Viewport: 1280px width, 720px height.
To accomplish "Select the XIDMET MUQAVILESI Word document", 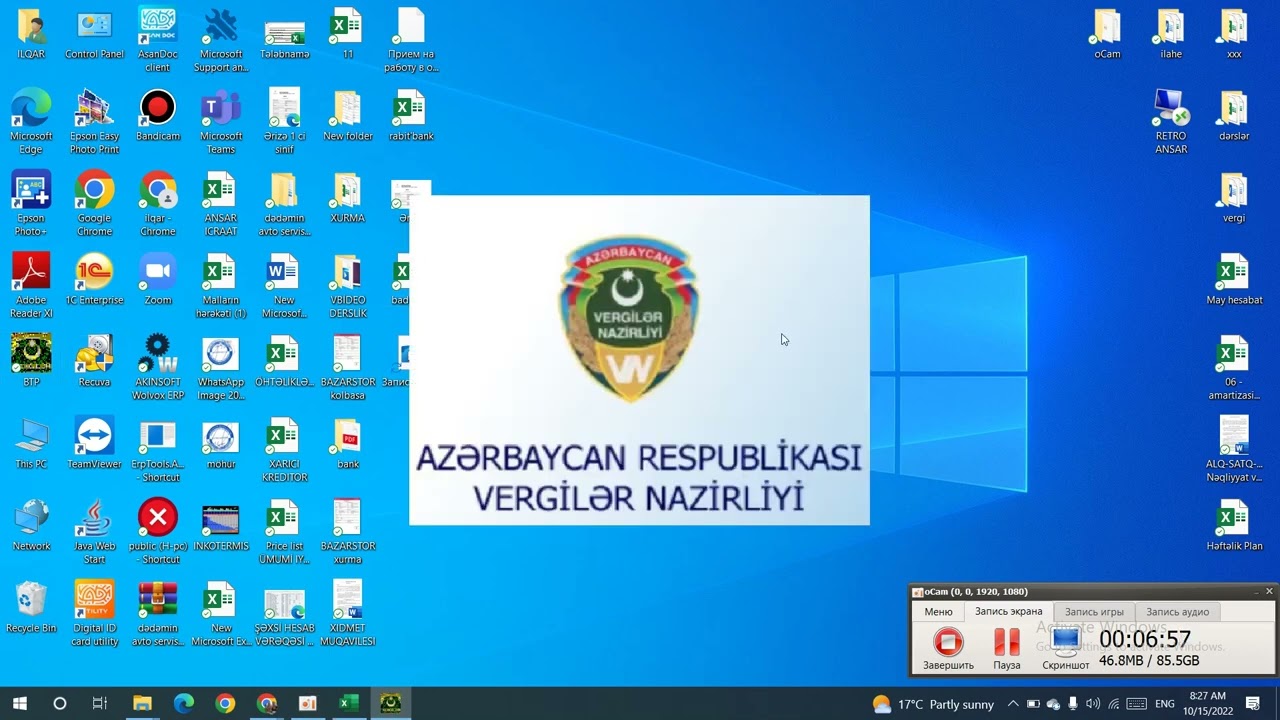I will [x=347, y=614].
